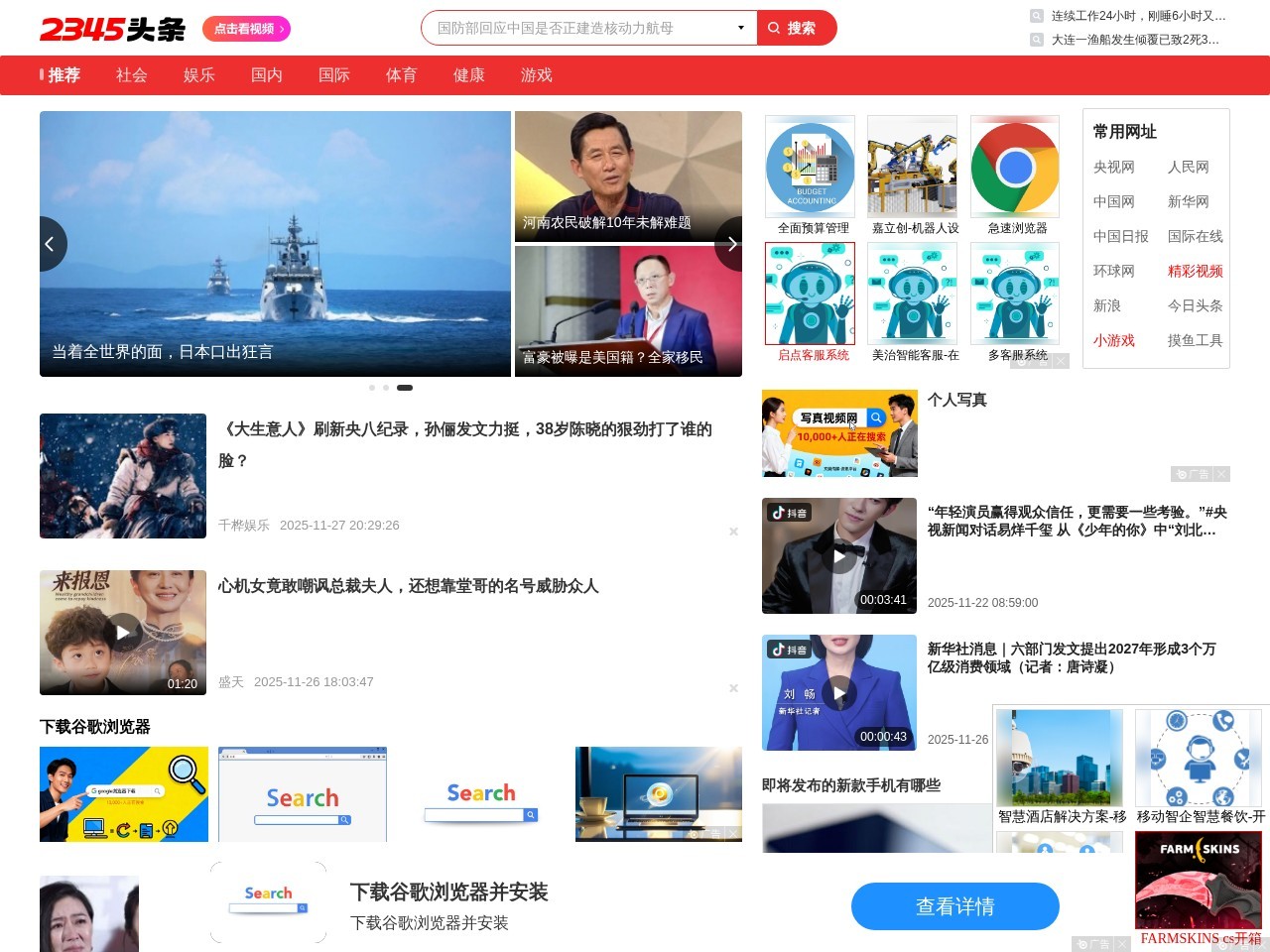1270x952 pixels.
Task: Open the search suggestion dropdown arrow
Action: tap(740, 28)
